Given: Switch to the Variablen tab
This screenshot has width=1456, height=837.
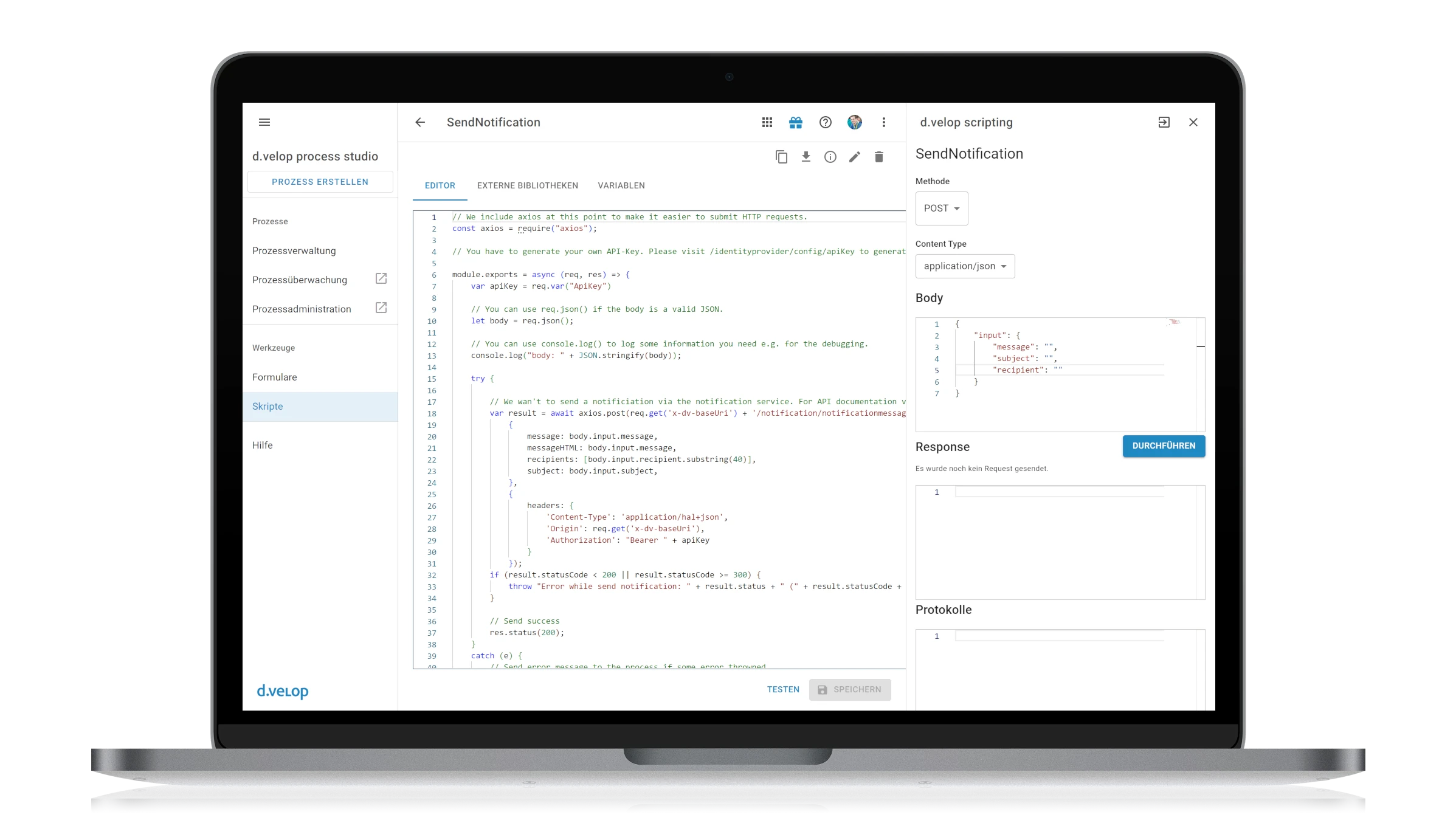Looking at the screenshot, I should coord(621,185).
